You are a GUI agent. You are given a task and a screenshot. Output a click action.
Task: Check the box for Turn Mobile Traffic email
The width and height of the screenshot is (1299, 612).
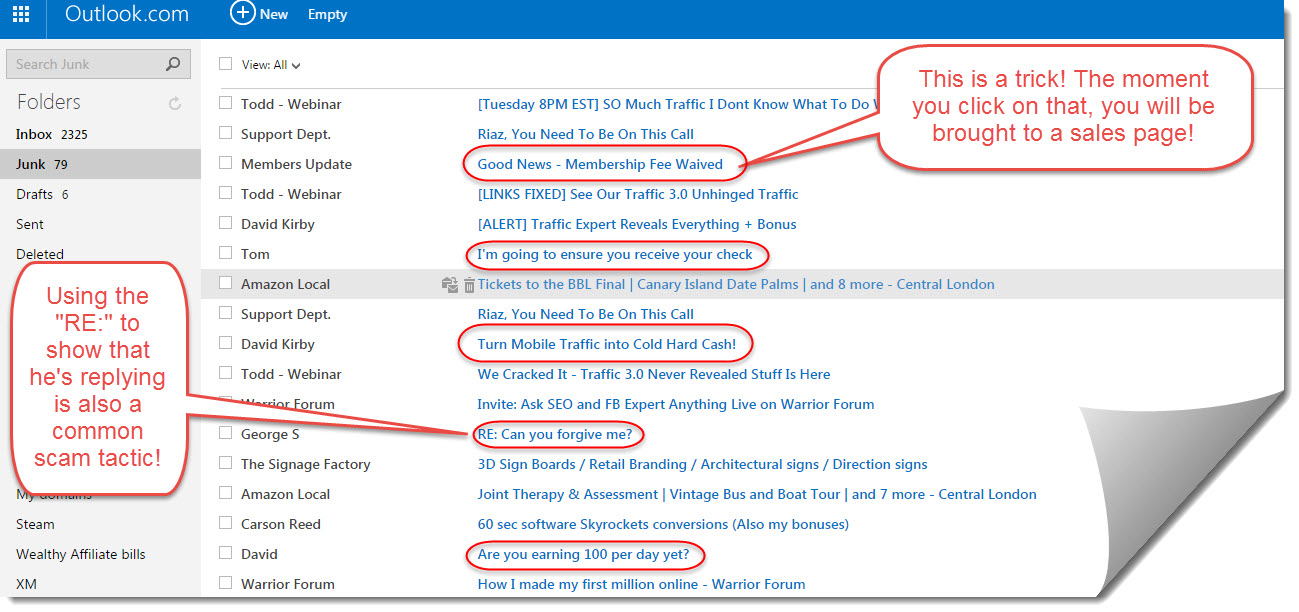click(225, 343)
